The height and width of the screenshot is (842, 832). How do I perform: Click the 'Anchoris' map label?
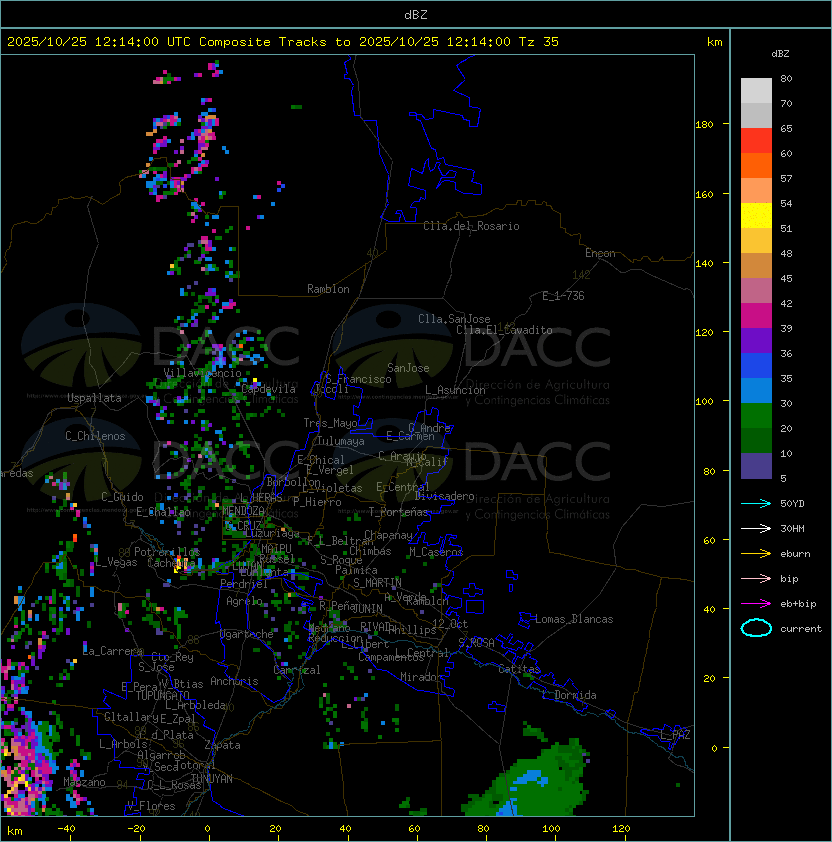[x=234, y=681]
